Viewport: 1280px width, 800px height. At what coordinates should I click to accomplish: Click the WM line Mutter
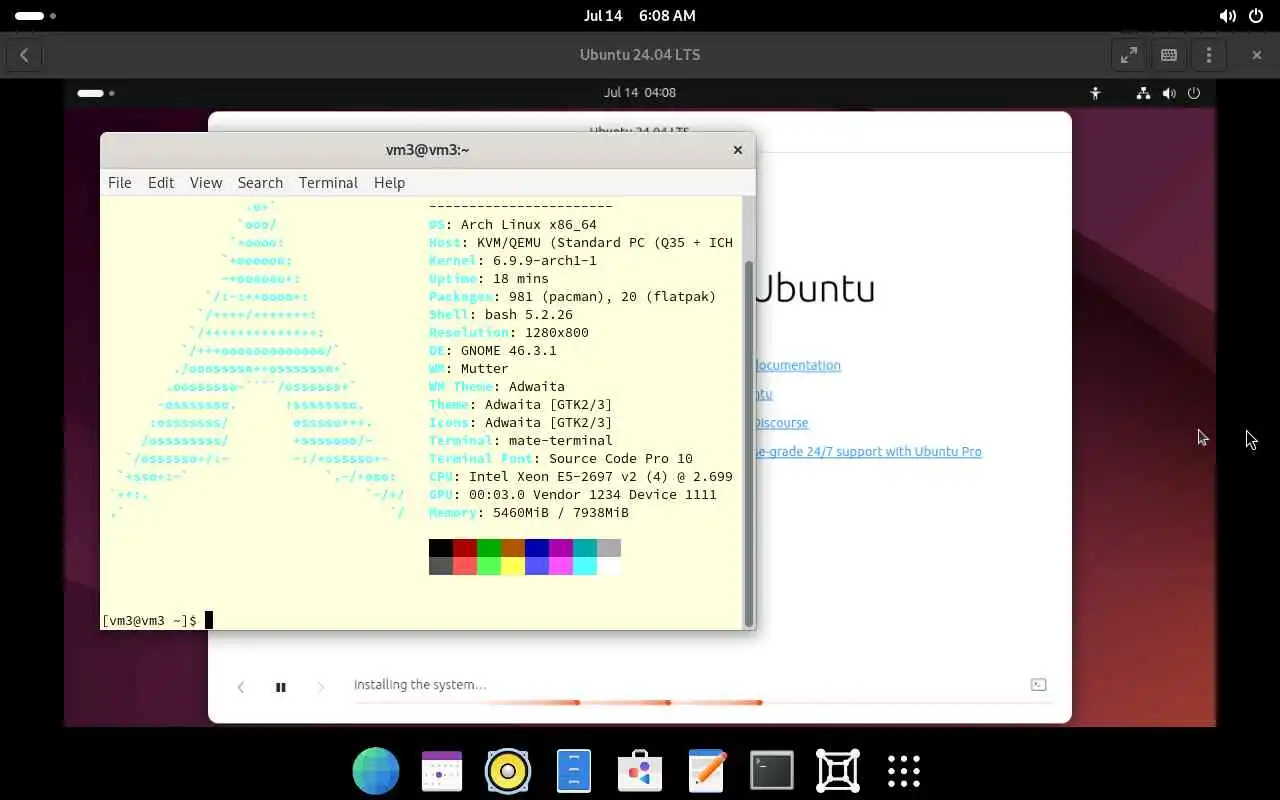pos(469,369)
